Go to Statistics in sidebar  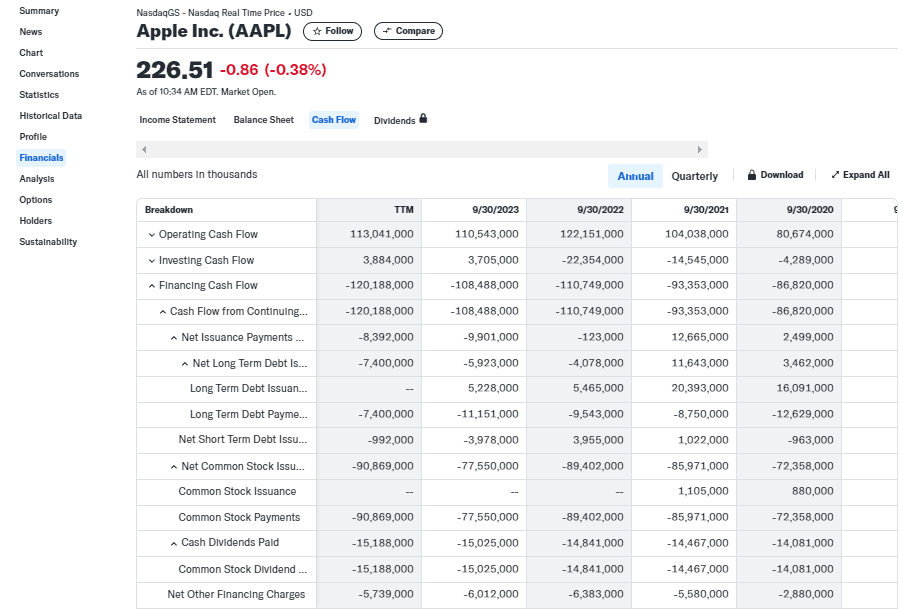(39, 95)
